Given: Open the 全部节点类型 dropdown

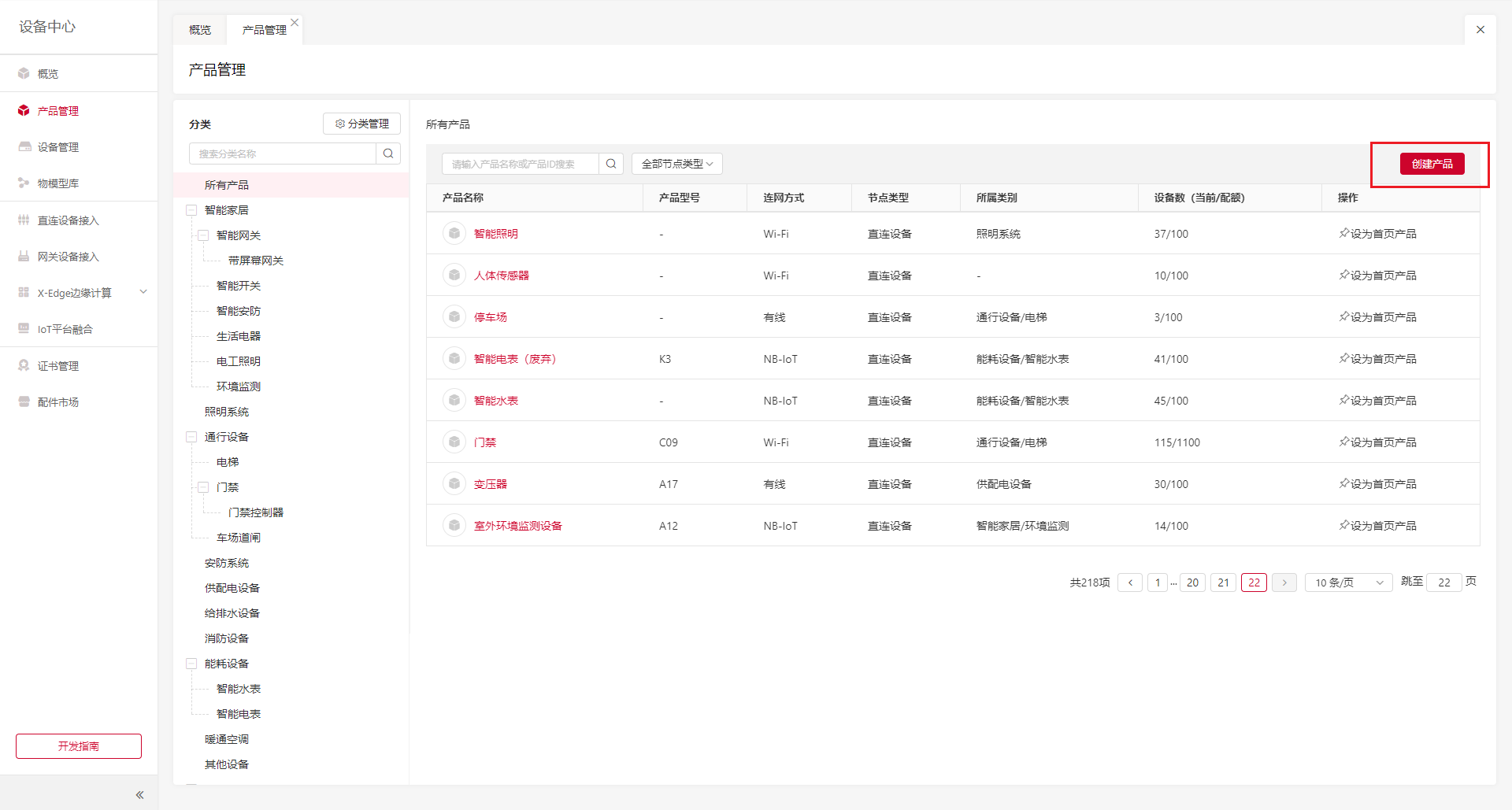Looking at the screenshot, I should pyautogui.click(x=676, y=164).
